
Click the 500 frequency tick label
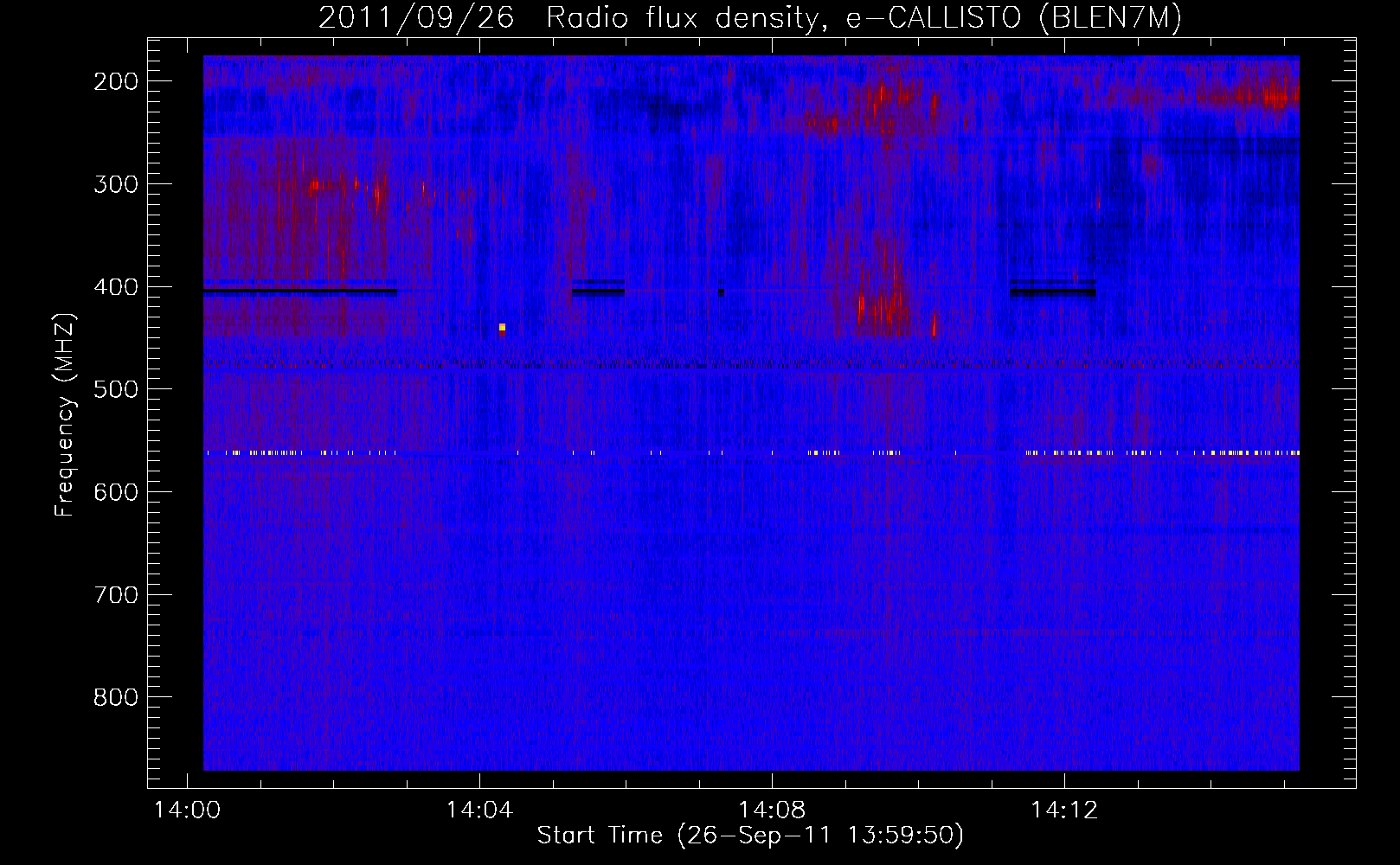pyautogui.click(x=116, y=389)
